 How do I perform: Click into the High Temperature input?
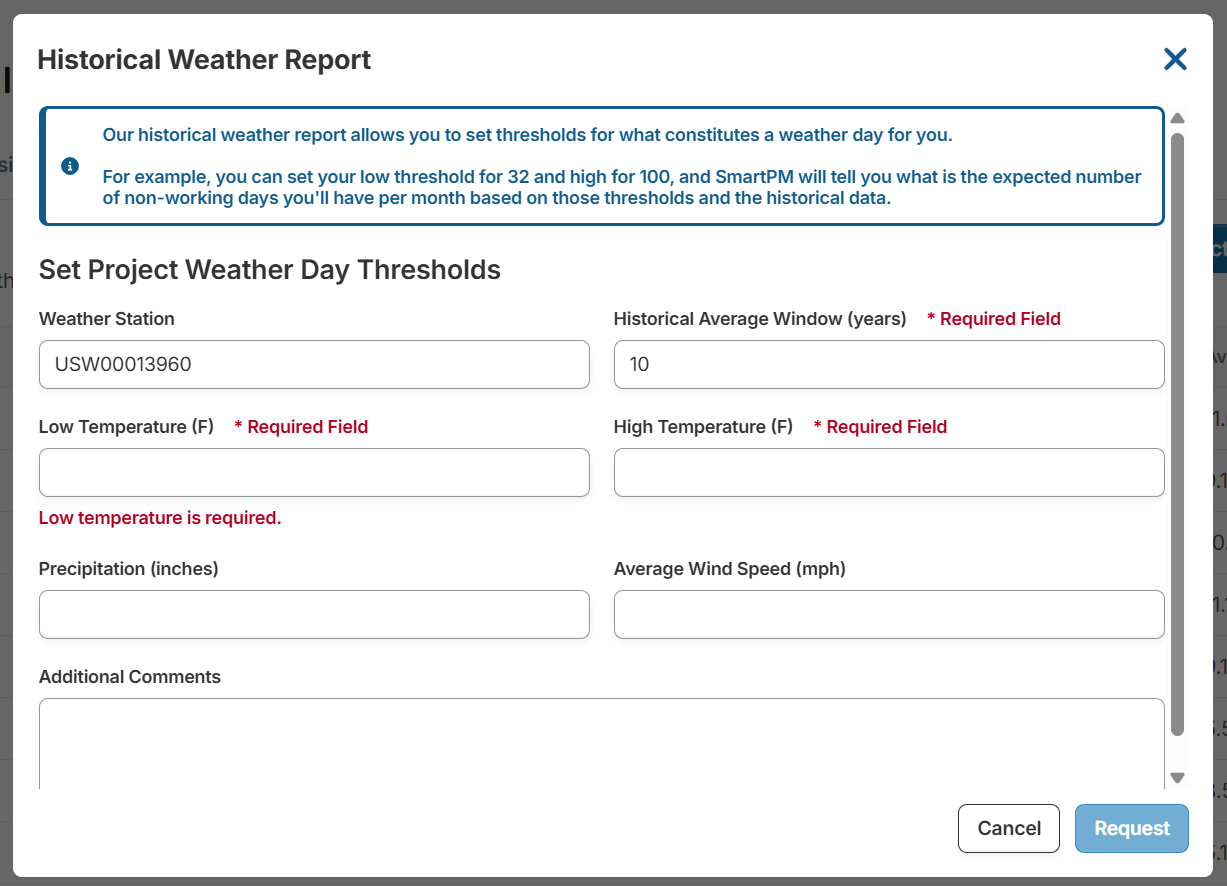(888, 473)
